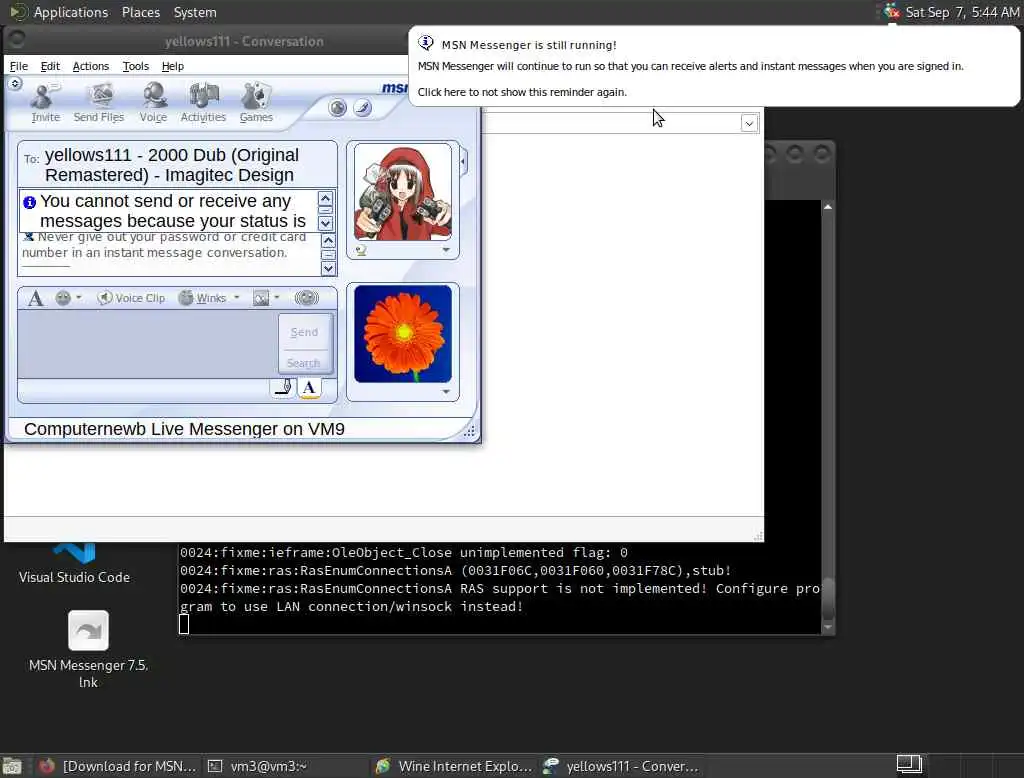Start a Voice call
Screen dimensions: 1024x778
(153, 103)
